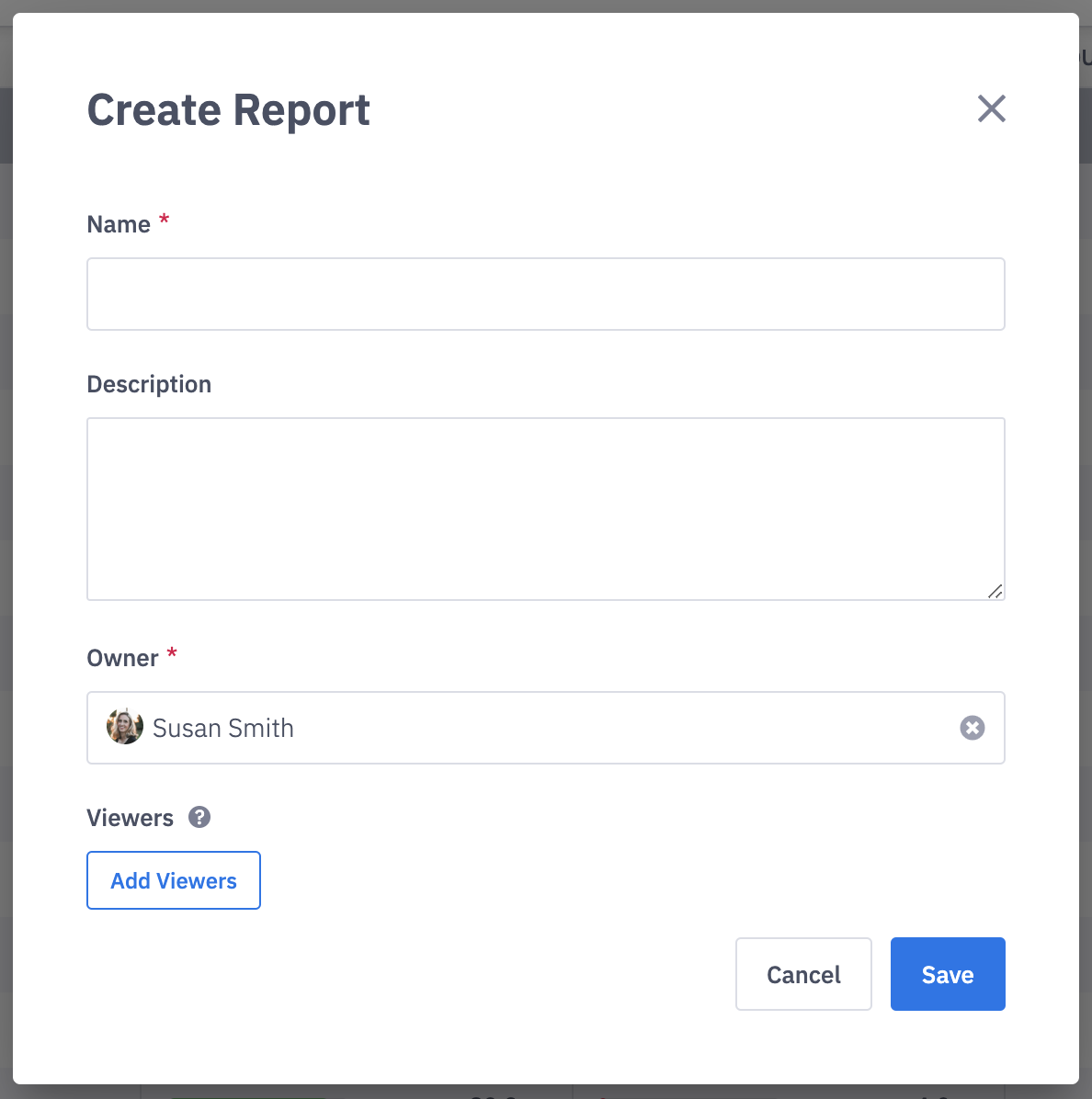This screenshot has width=1092, height=1099.
Task: Click the Viewers section label
Action: [x=130, y=818]
